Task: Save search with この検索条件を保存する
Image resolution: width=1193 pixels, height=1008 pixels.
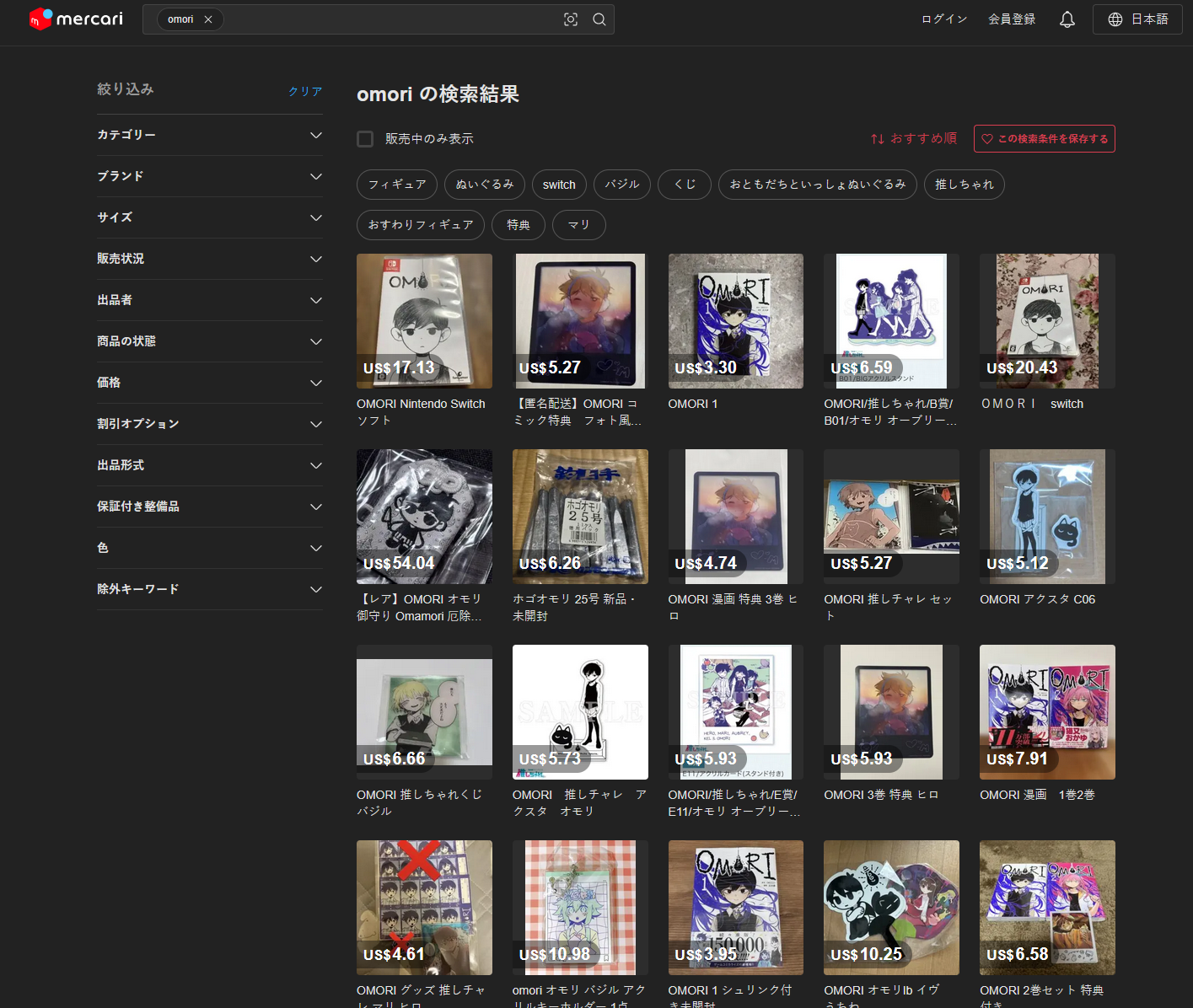Action: pos(1045,139)
